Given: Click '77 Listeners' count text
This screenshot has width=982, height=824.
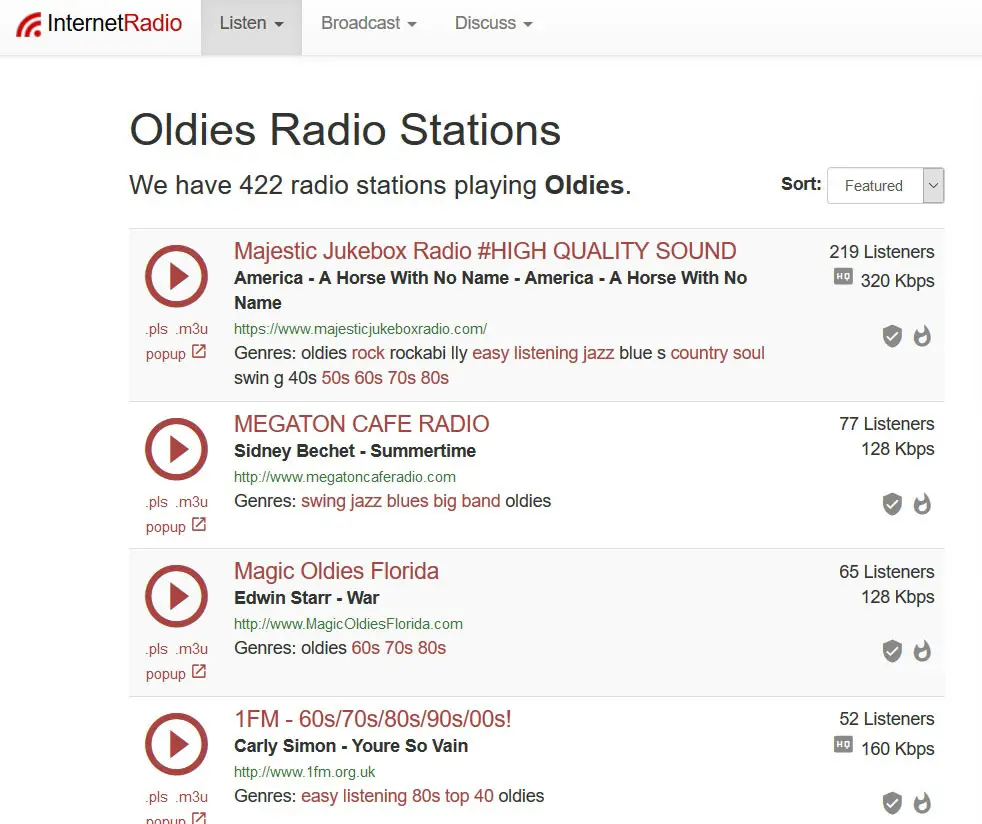Looking at the screenshot, I should [x=887, y=424].
